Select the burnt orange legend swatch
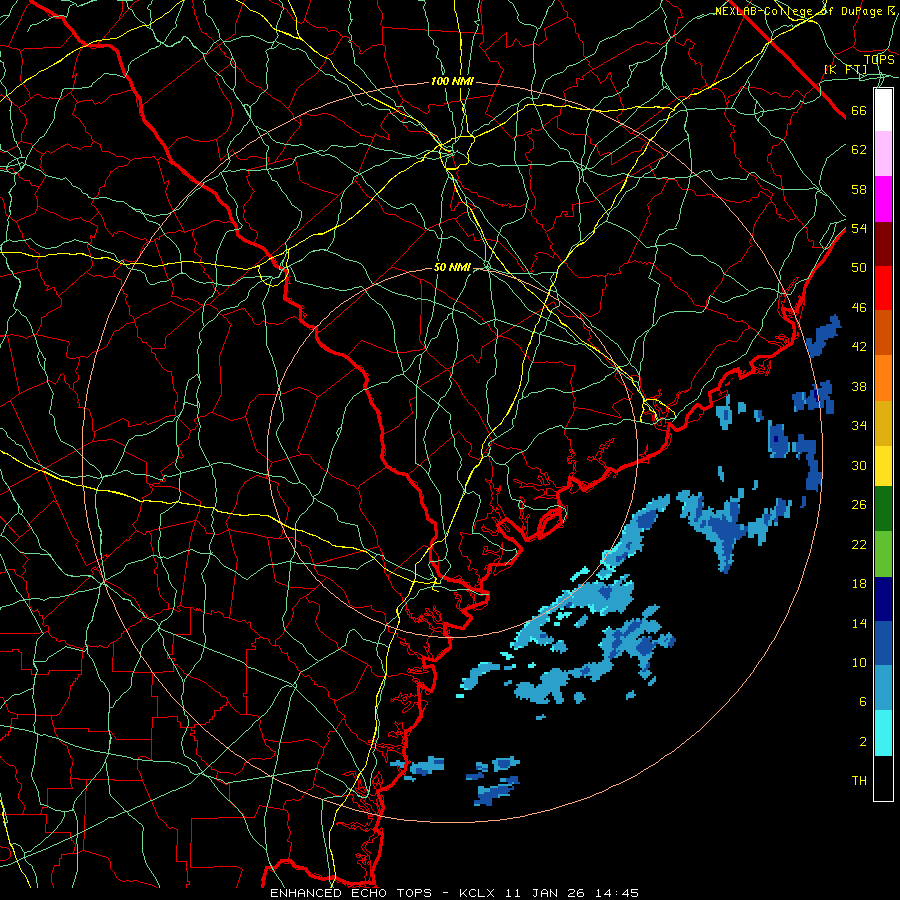This screenshot has width=900, height=900. (883, 333)
